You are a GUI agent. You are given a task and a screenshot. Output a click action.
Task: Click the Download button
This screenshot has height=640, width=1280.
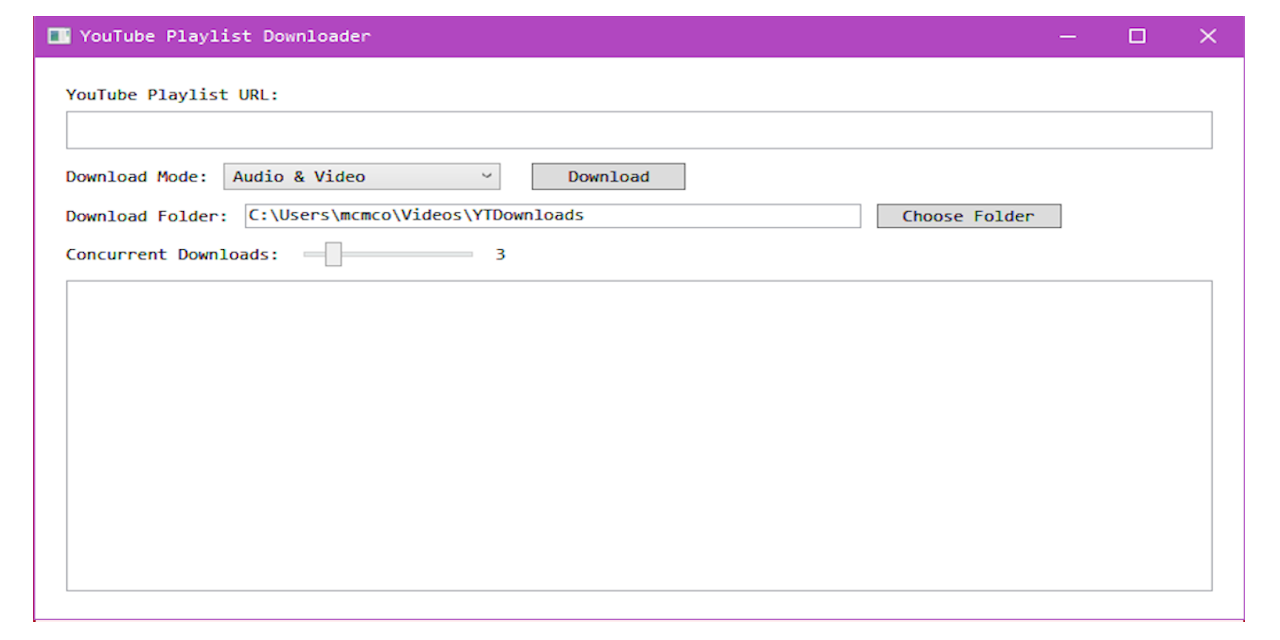pyautogui.click(x=608, y=176)
